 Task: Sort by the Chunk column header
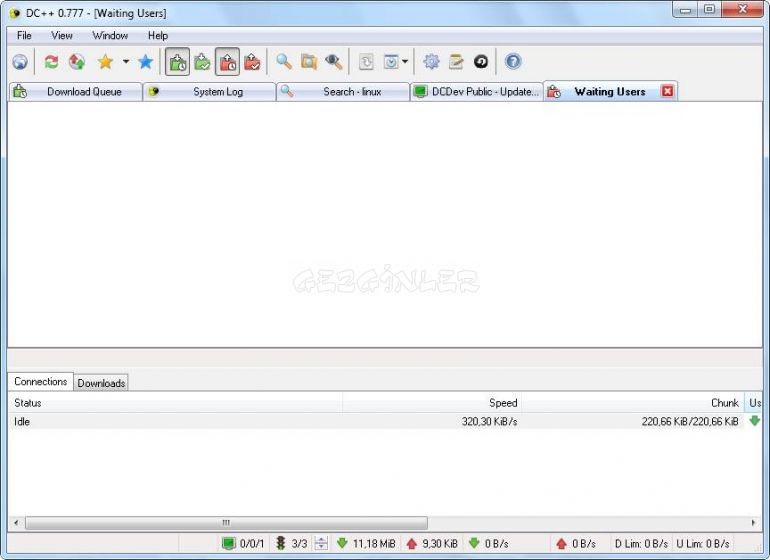coord(632,403)
